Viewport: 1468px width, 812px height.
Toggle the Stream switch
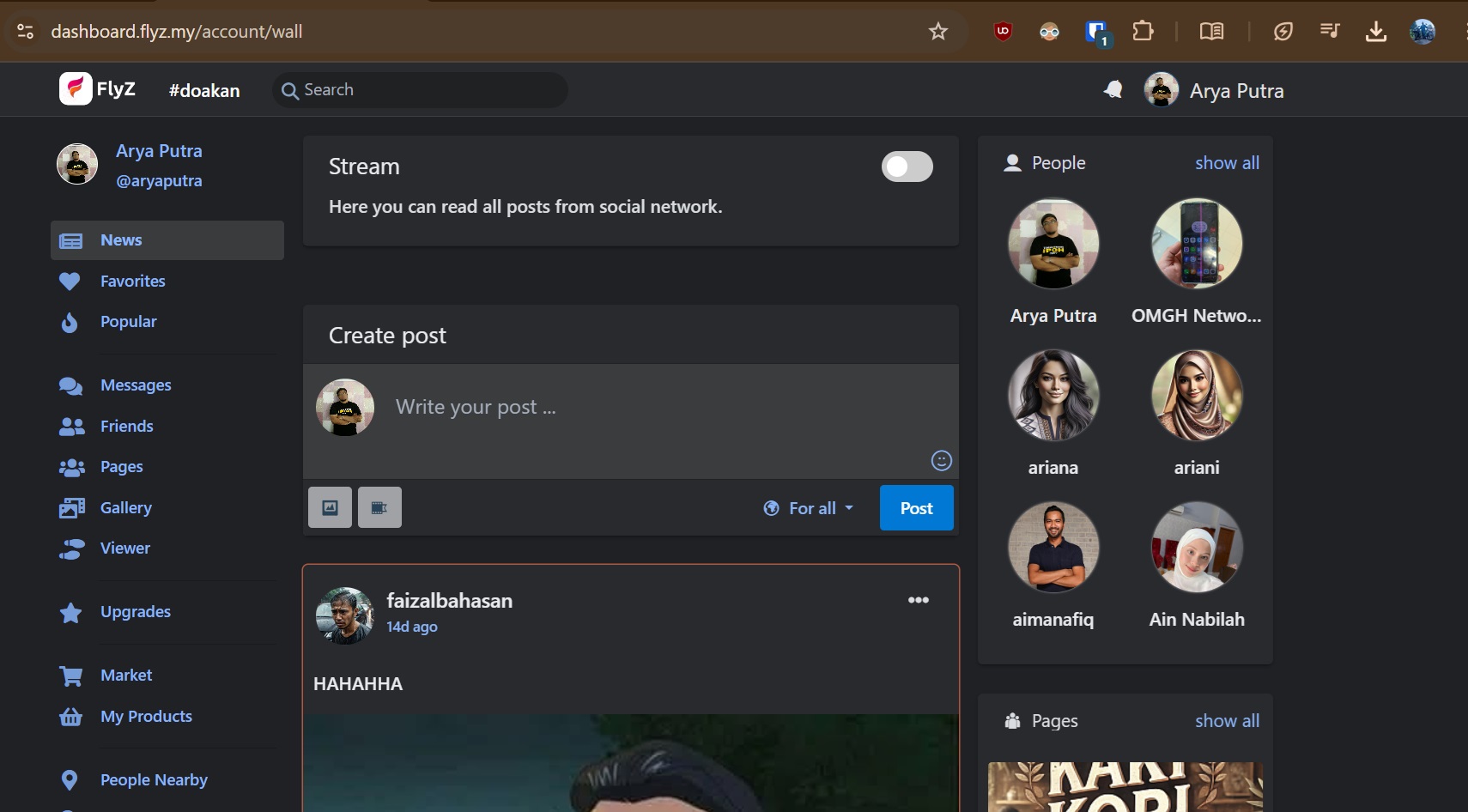point(907,167)
